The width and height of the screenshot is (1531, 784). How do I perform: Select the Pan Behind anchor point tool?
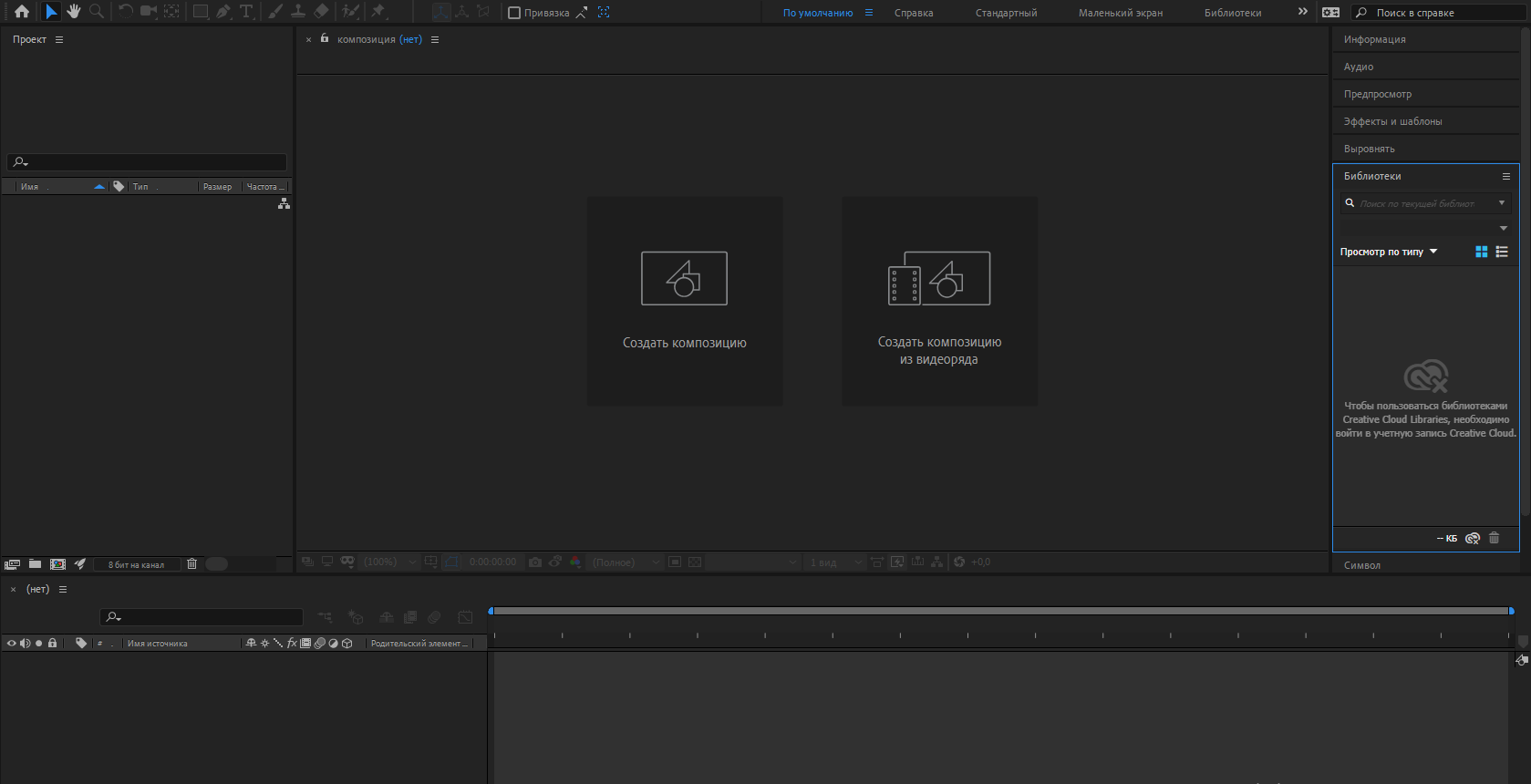tap(171, 12)
